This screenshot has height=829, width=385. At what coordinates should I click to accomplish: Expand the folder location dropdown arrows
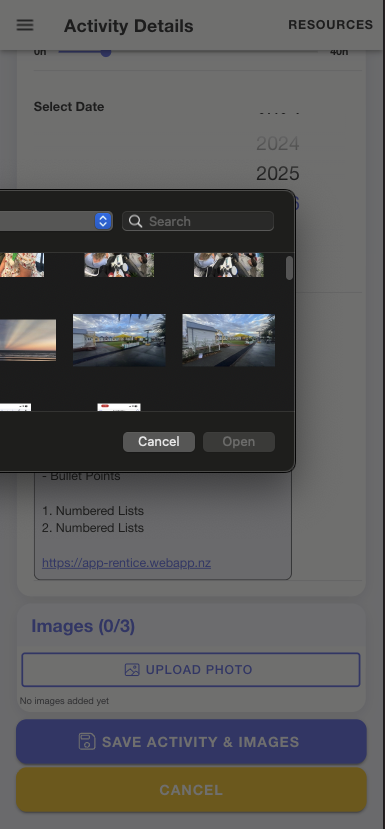tap(104, 221)
